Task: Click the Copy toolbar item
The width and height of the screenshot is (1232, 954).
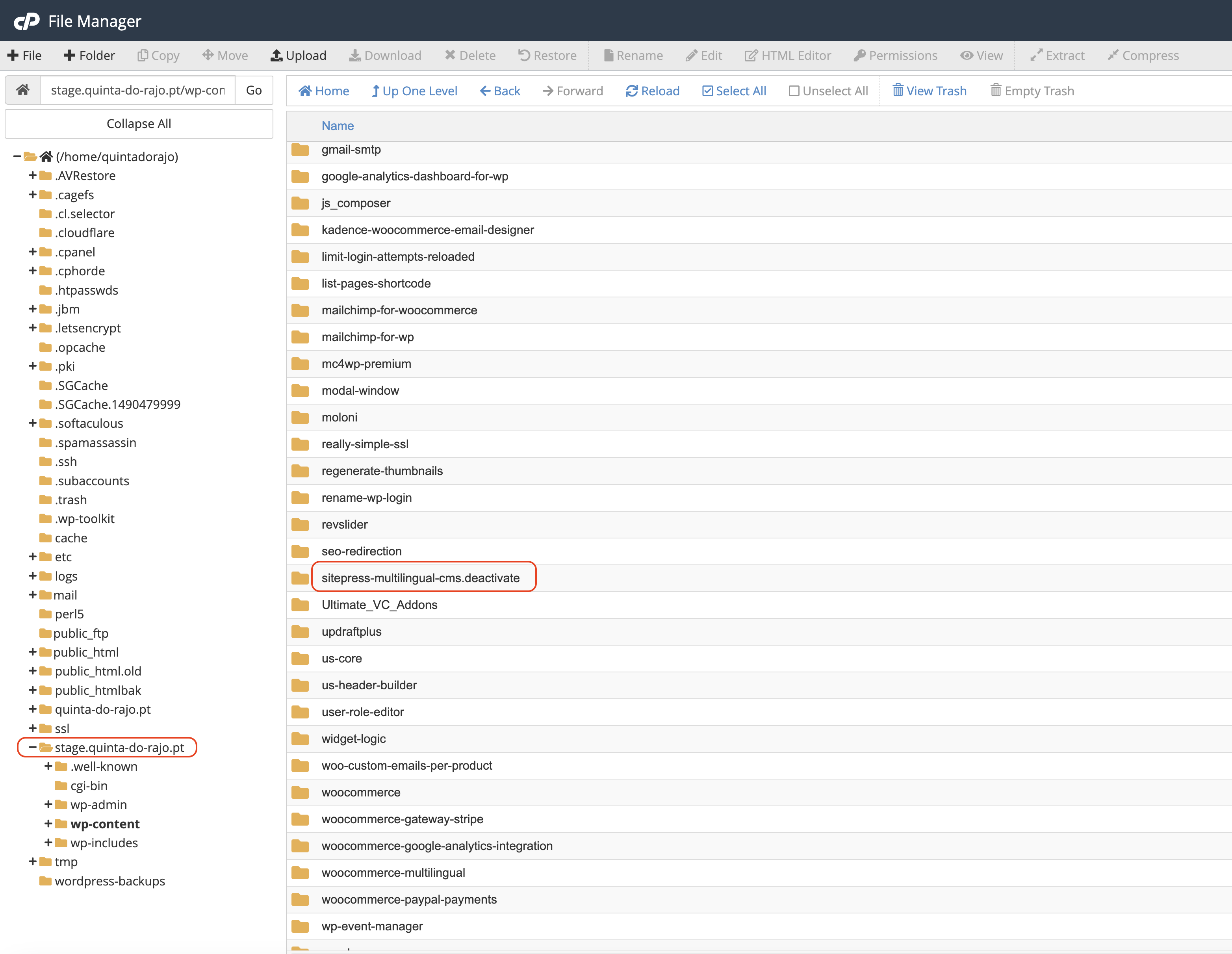Action: (x=158, y=55)
